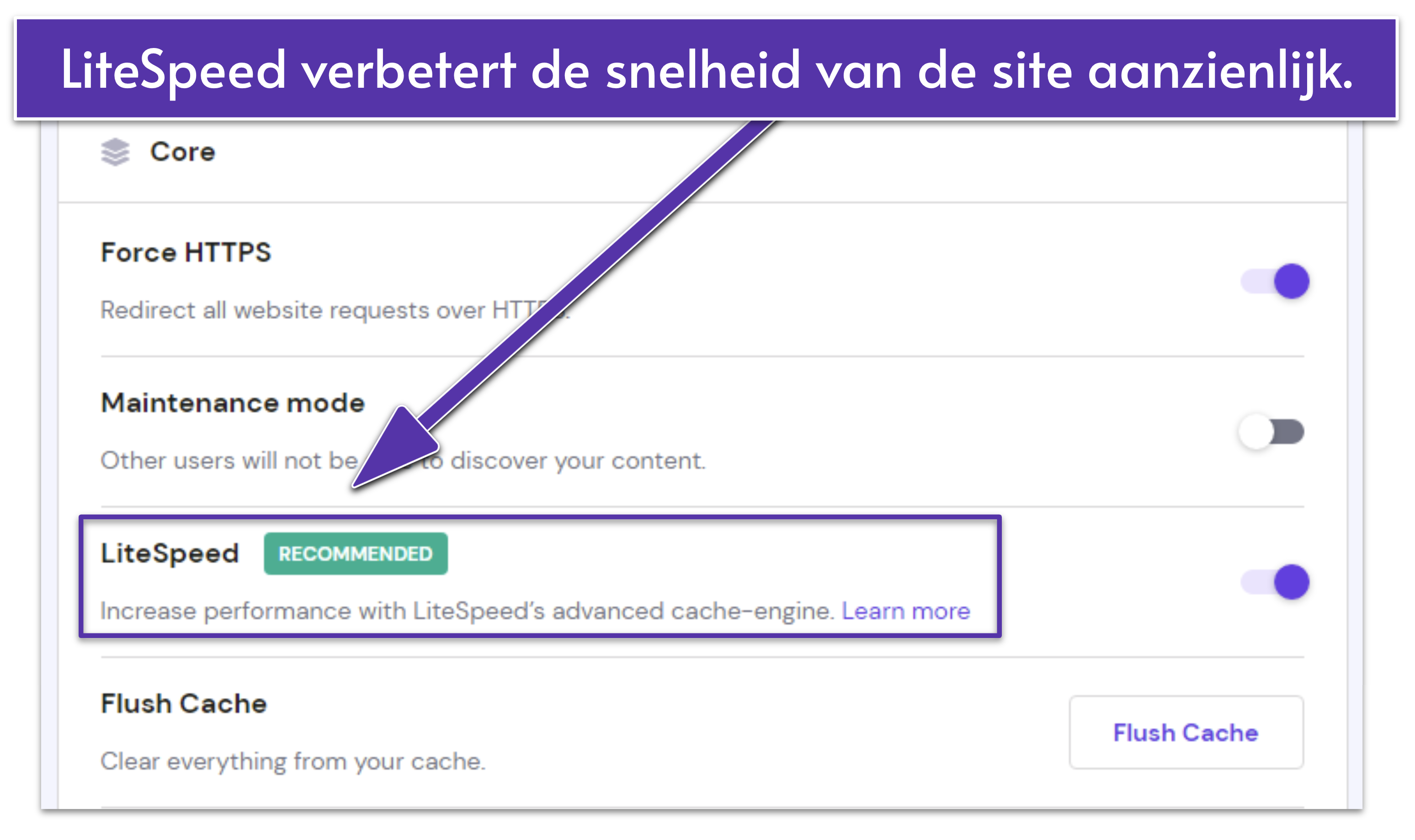Click the LiteSpeed title beside the RECOMMENDED badge
Screen dimensions: 1415x840
coord(170,553)
